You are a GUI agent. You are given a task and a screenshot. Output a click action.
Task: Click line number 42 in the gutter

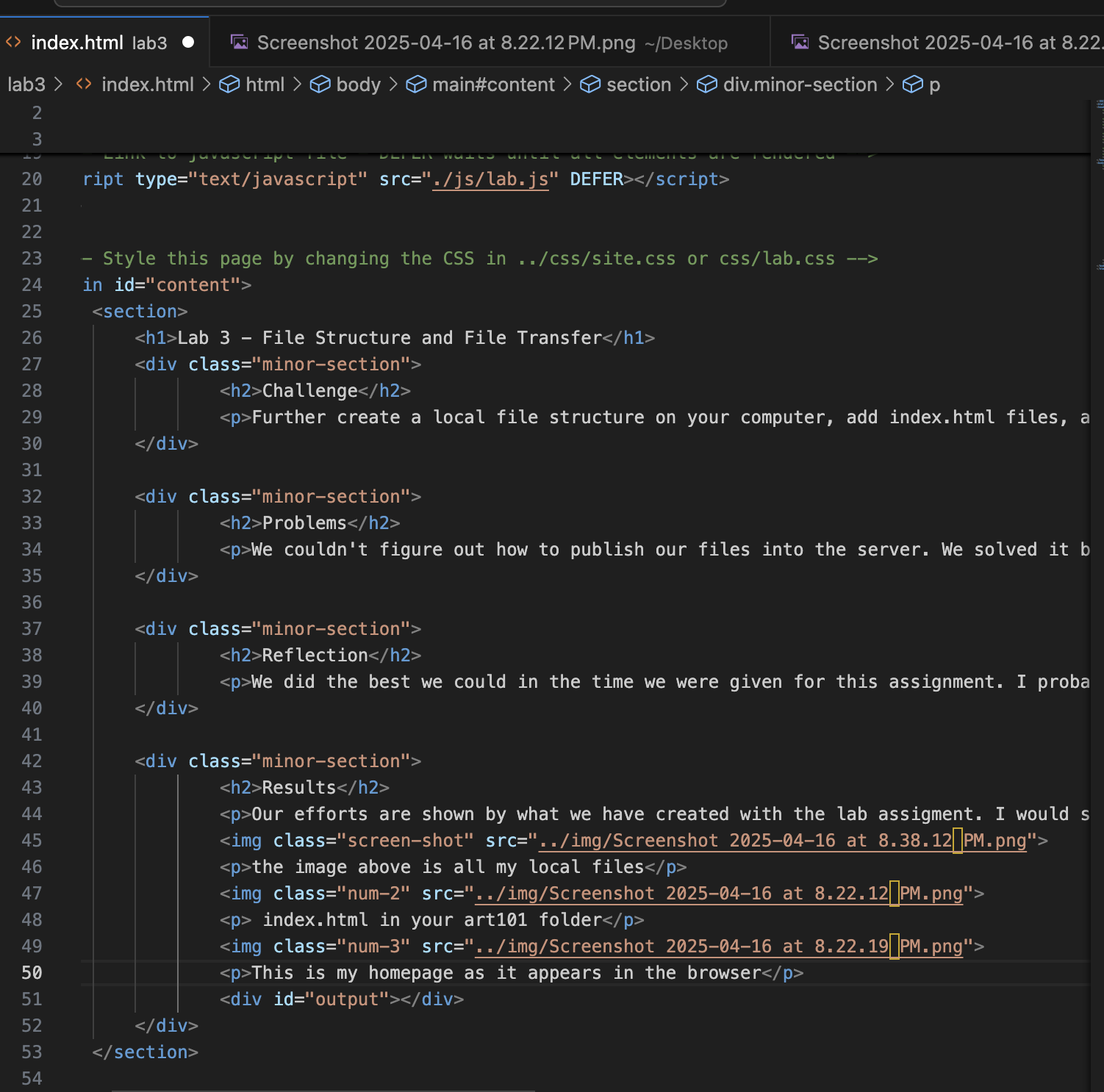(32, 761)
